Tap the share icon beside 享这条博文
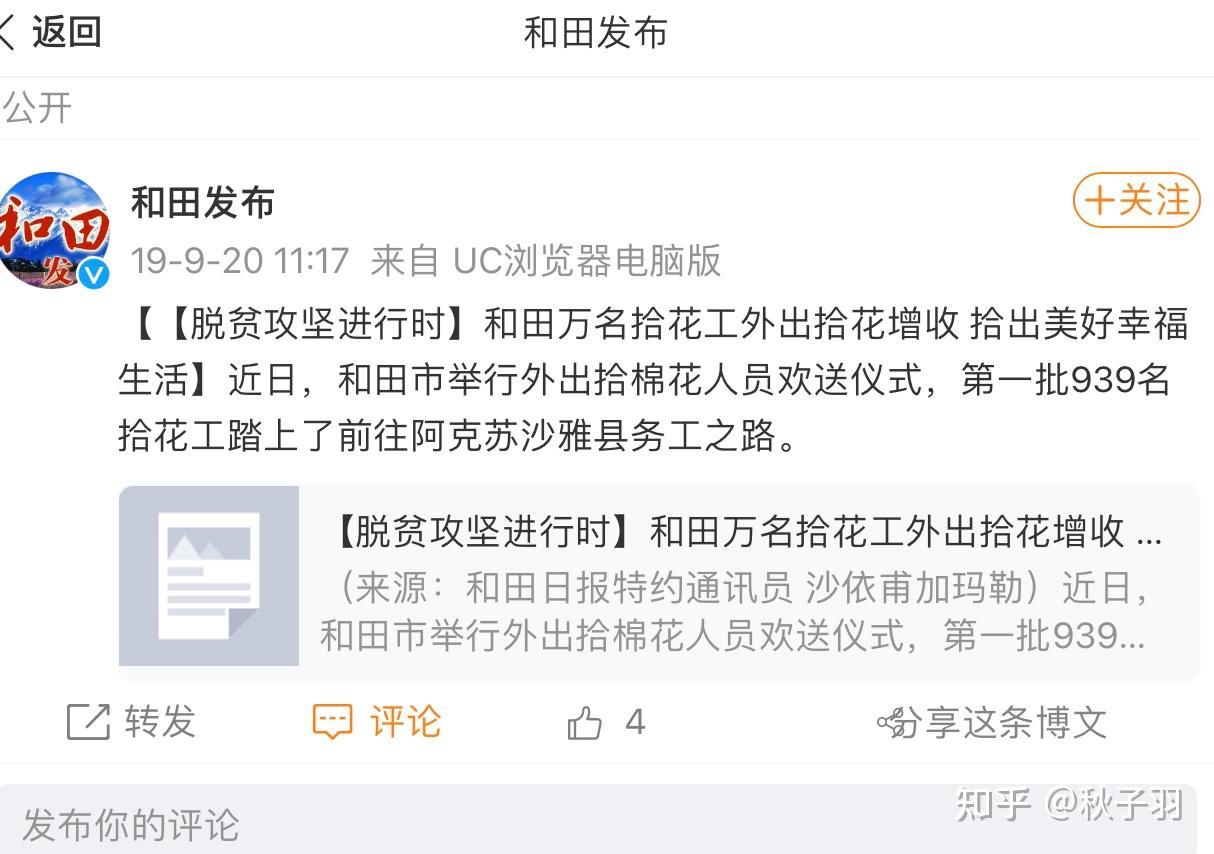The image size is (1214, 854). click(896, 722)
